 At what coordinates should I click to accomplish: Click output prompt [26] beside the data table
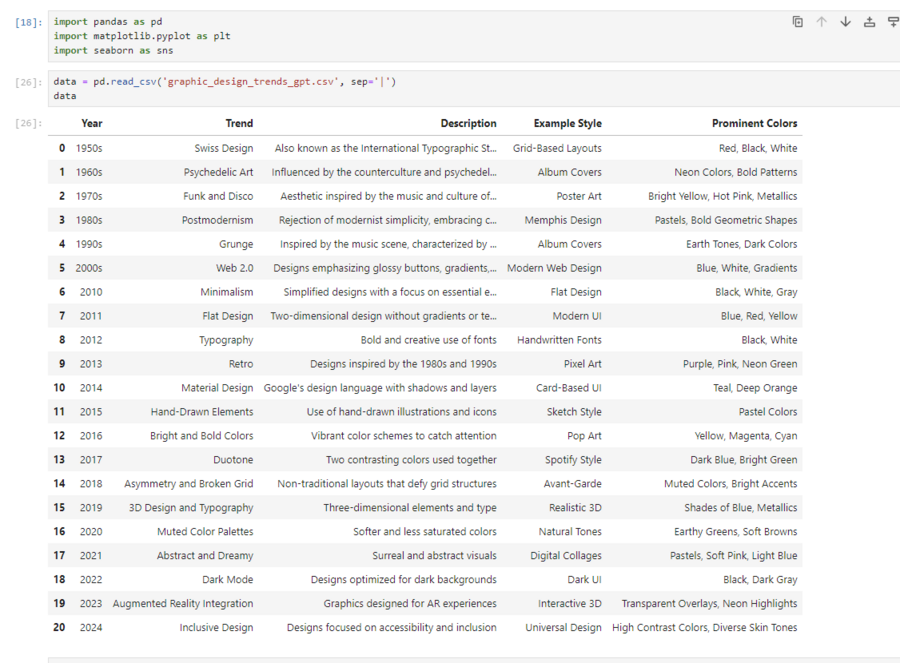[x=29, y=123]
